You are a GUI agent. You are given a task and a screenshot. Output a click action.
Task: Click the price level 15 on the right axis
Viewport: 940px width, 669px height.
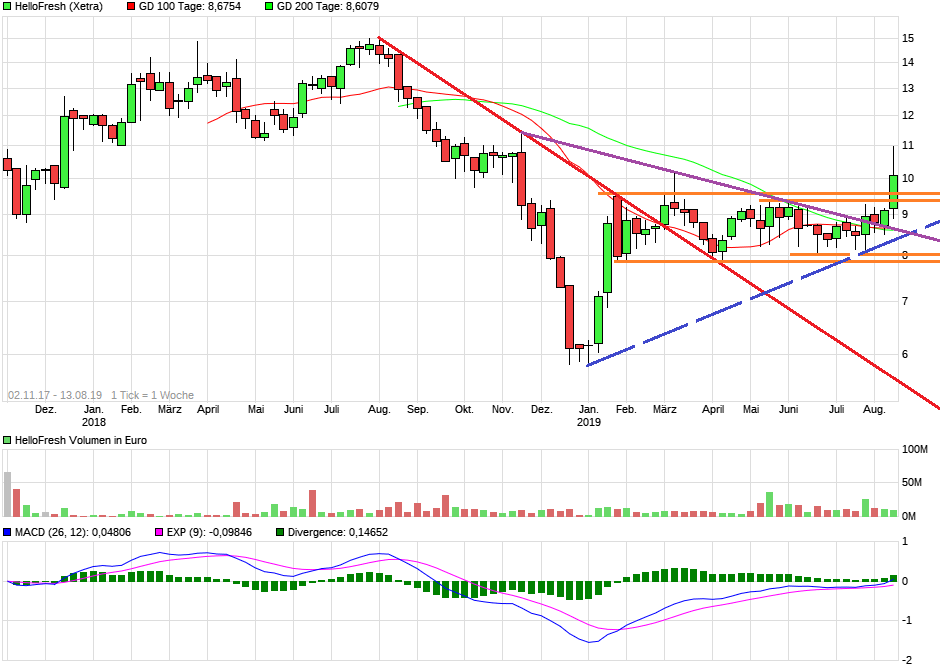coord(908,38)
